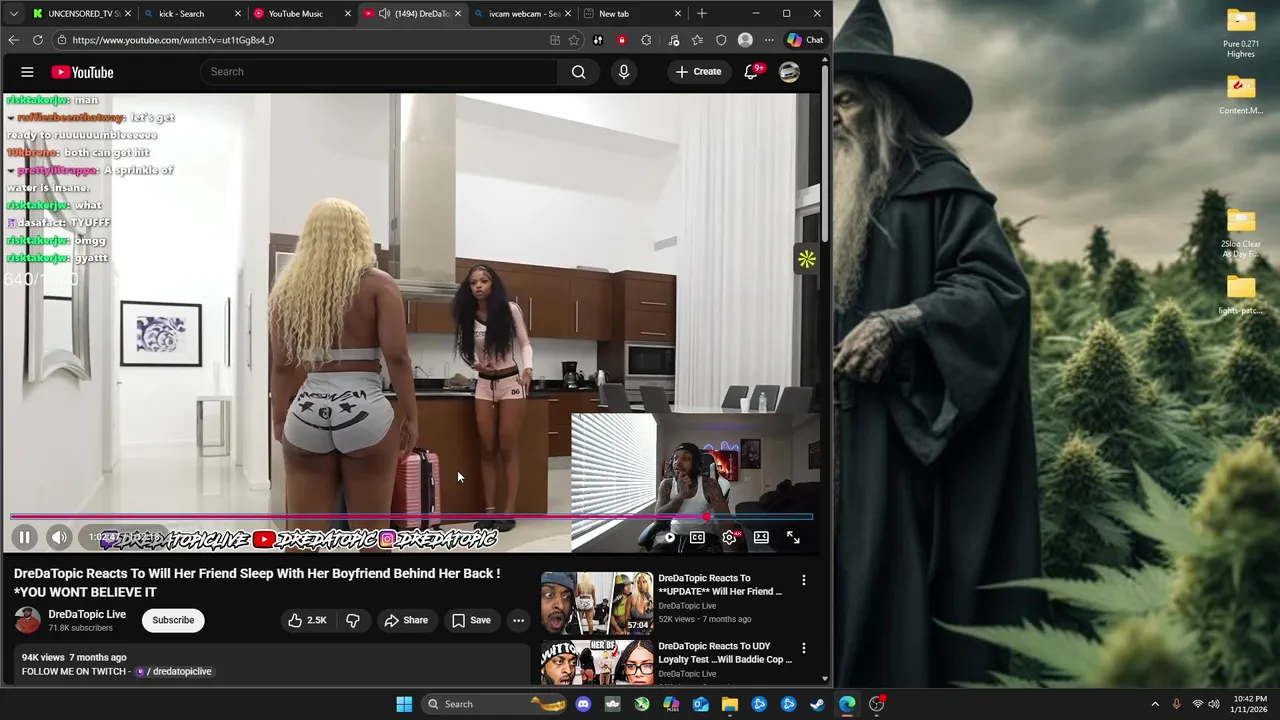
Task: Start voice search with the microphone
Action: [x=624, y=72]
